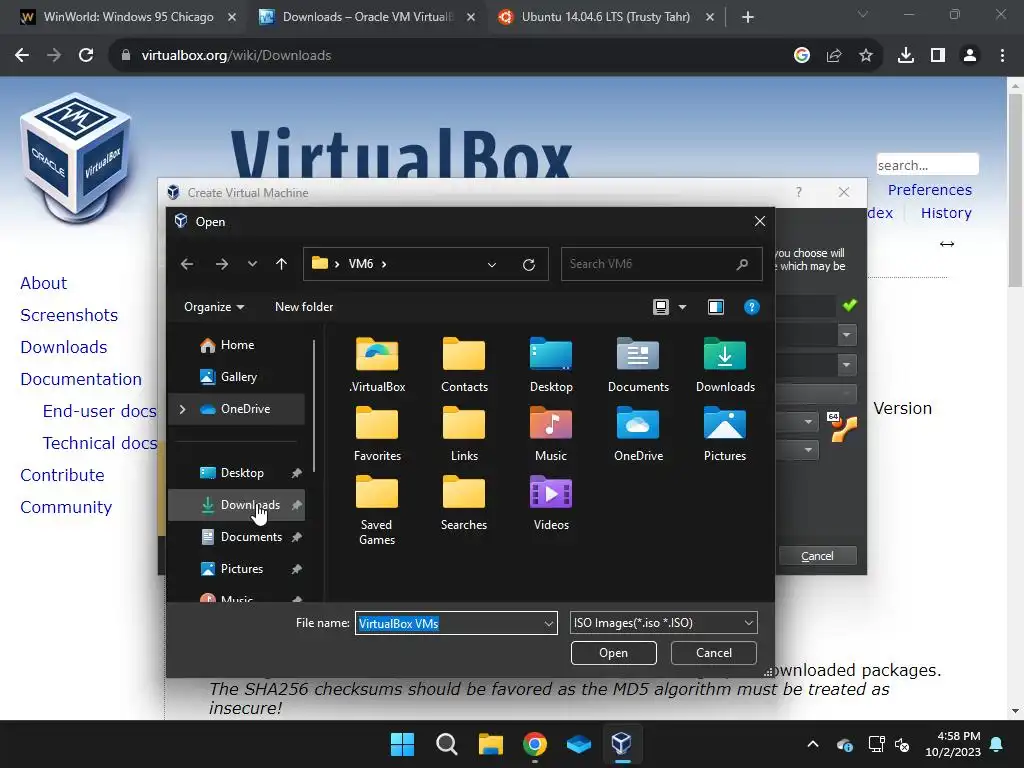This screenshot has height=768, width=1024.
Task: Expand the File name history dropdown
Action: pyautogui.click(x=549, y=623)
